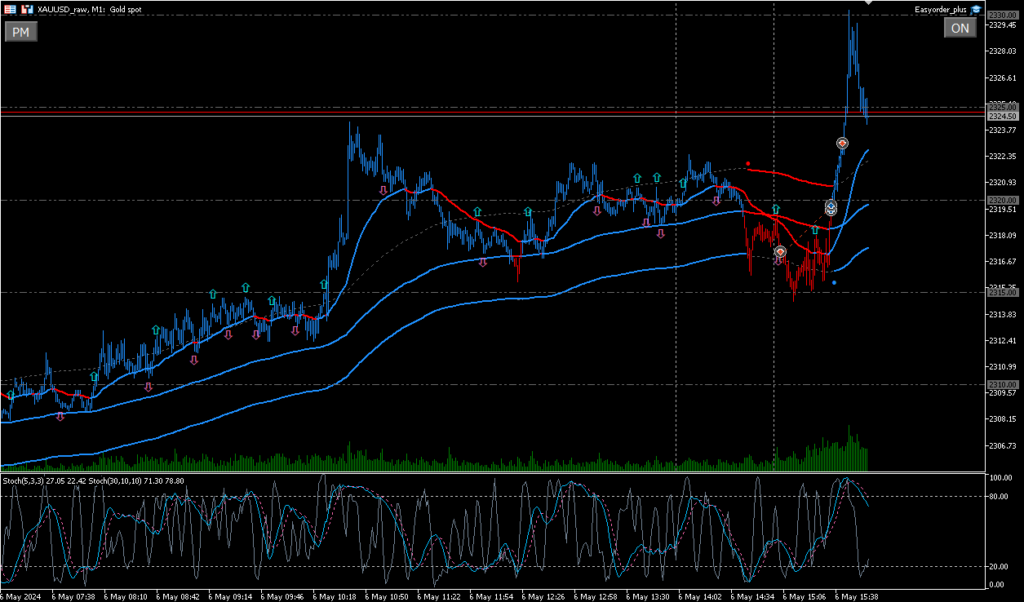Screen dimensions: 1024x602
Task: Select the trade marker near the 2323.77 level
Action: 842,143
